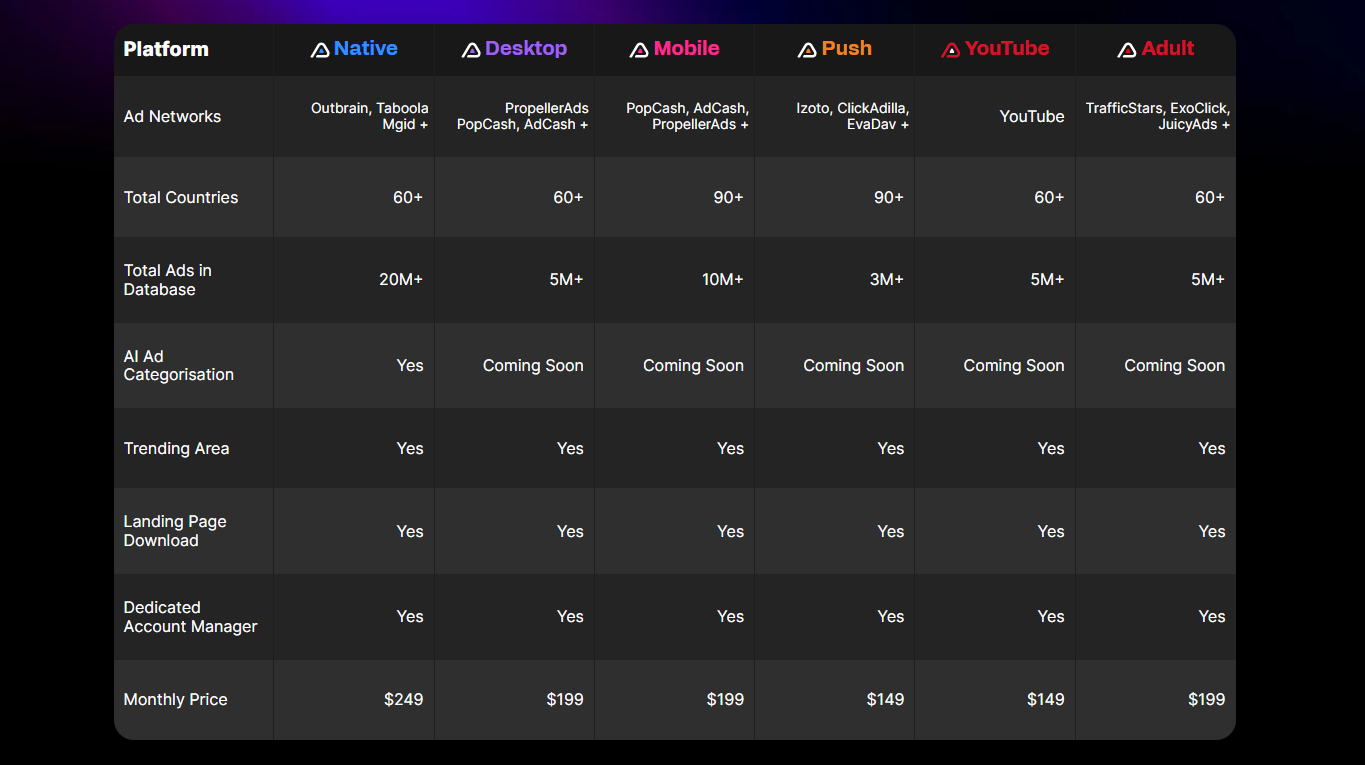The image size is (1365, 765).
Task: Open the Desktop platform heading
Action: click(x=526, y=48)
